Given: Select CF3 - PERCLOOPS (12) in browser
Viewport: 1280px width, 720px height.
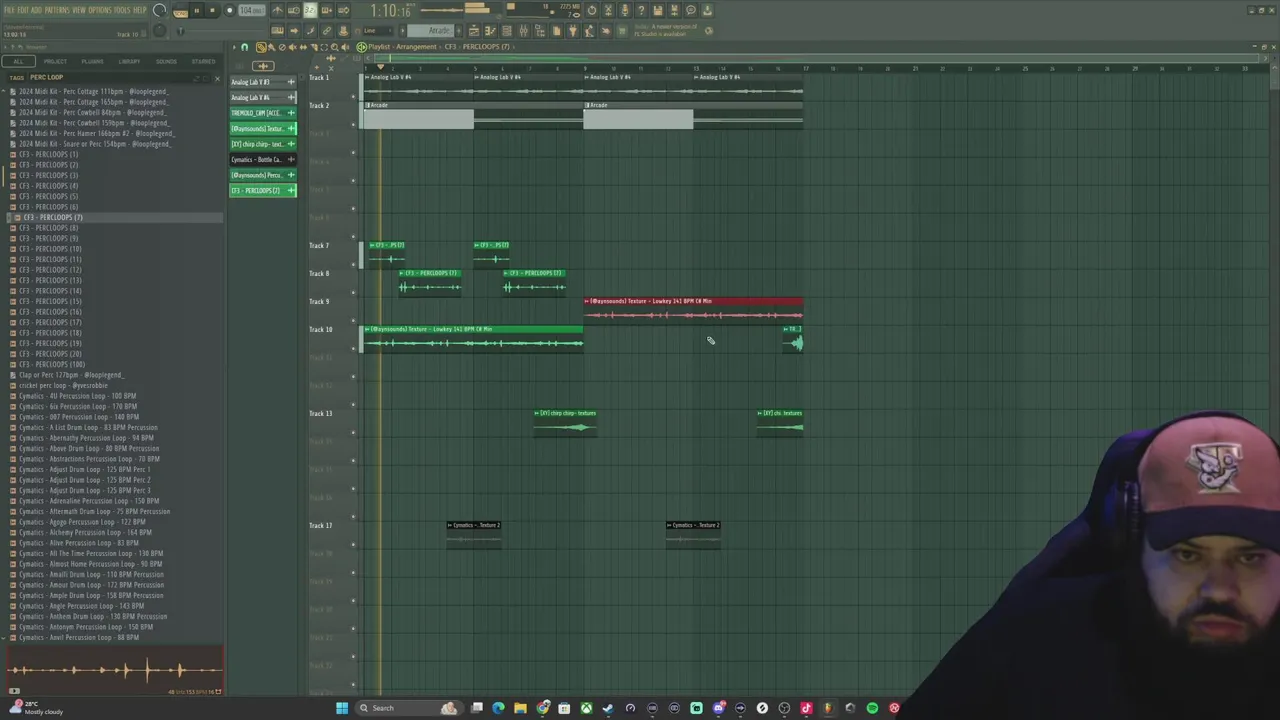Looking at the screenshot, I should point(50,270).
